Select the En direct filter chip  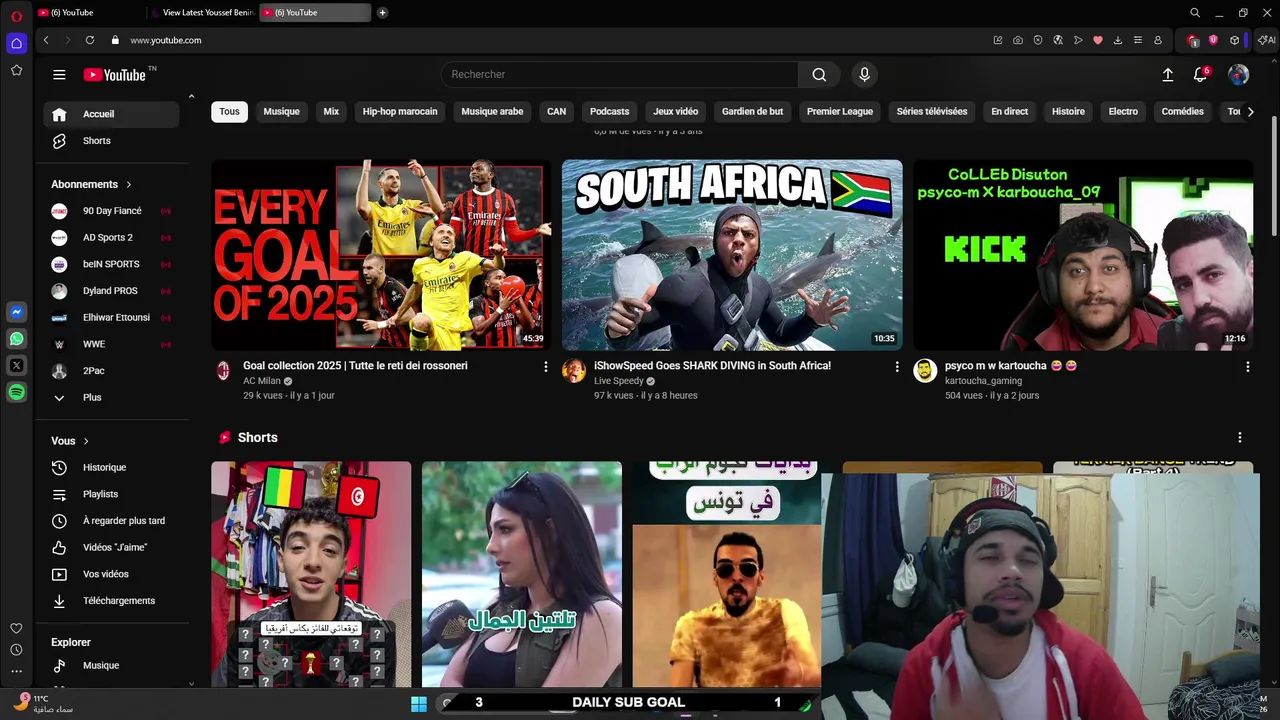click(1009, 112)
